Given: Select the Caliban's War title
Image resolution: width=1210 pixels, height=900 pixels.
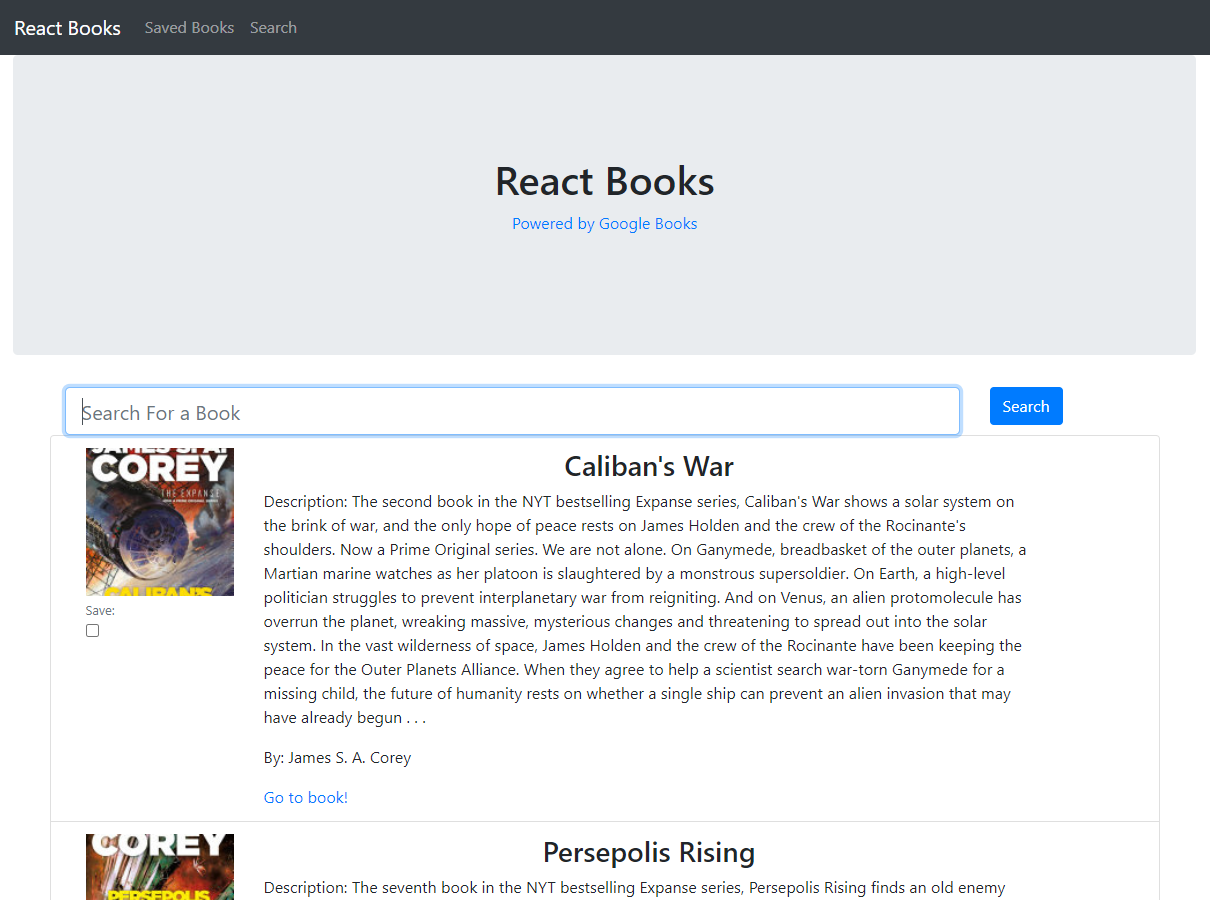Looking at the screenshot, I should tap(649, 467).
